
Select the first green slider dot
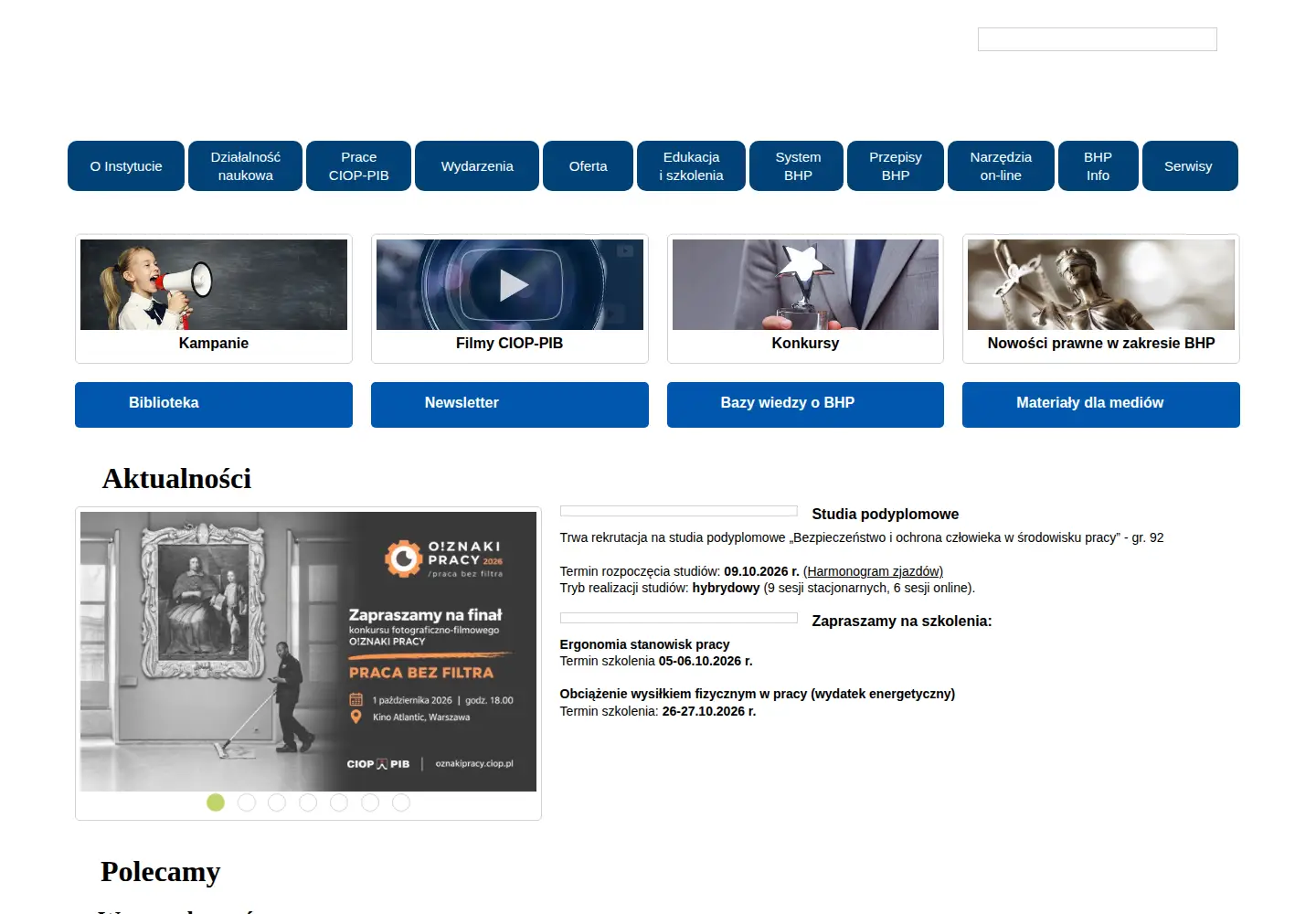click(x=216, y=802)
